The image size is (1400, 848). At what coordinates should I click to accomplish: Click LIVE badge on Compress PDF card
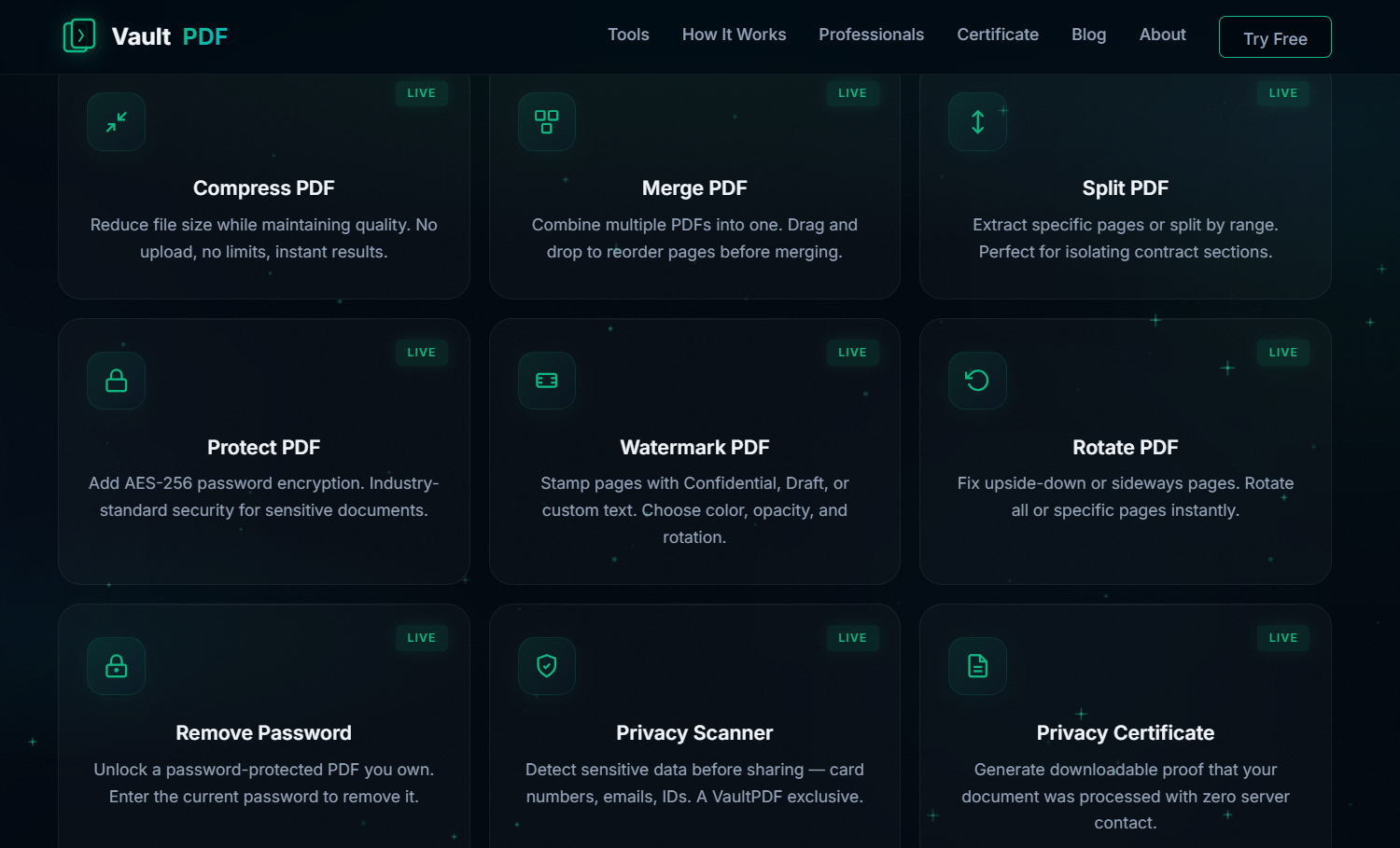422,93
